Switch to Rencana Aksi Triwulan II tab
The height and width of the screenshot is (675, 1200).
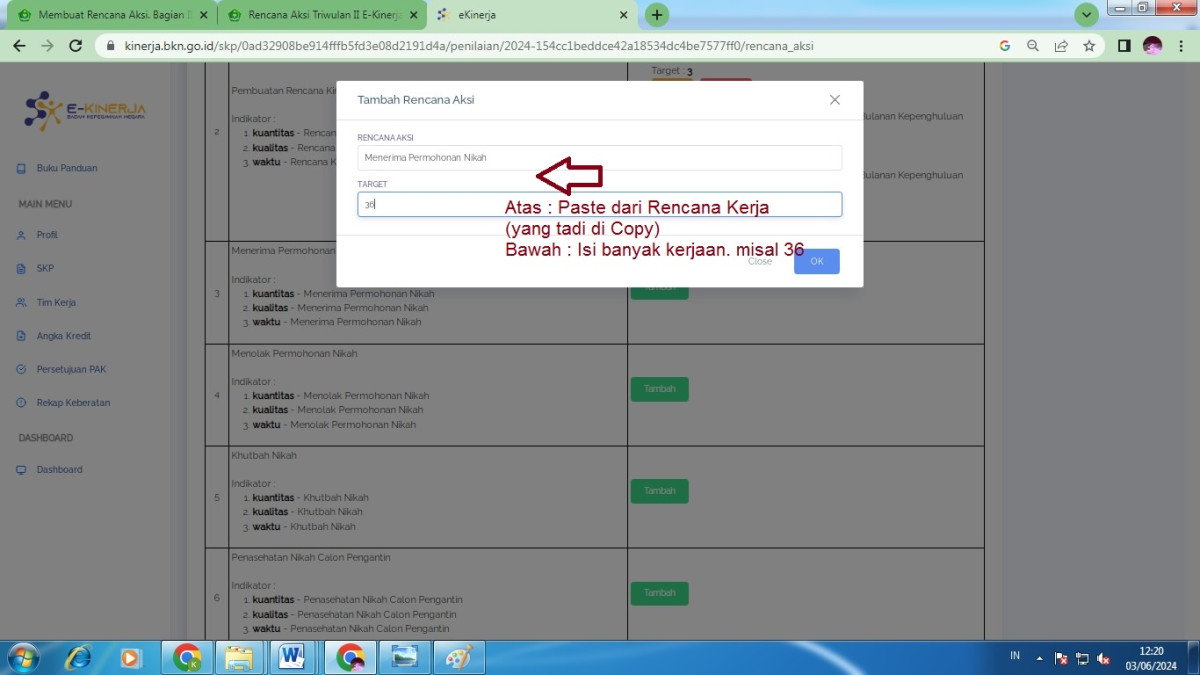(322, 15)
